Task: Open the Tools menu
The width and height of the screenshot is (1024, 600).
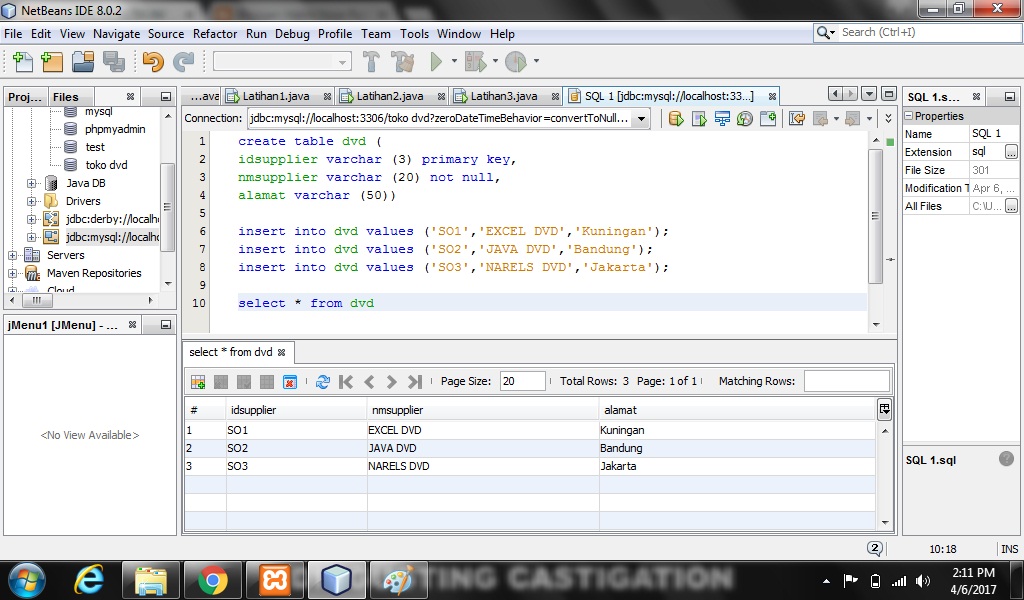Action: click(x=414, y=34)
